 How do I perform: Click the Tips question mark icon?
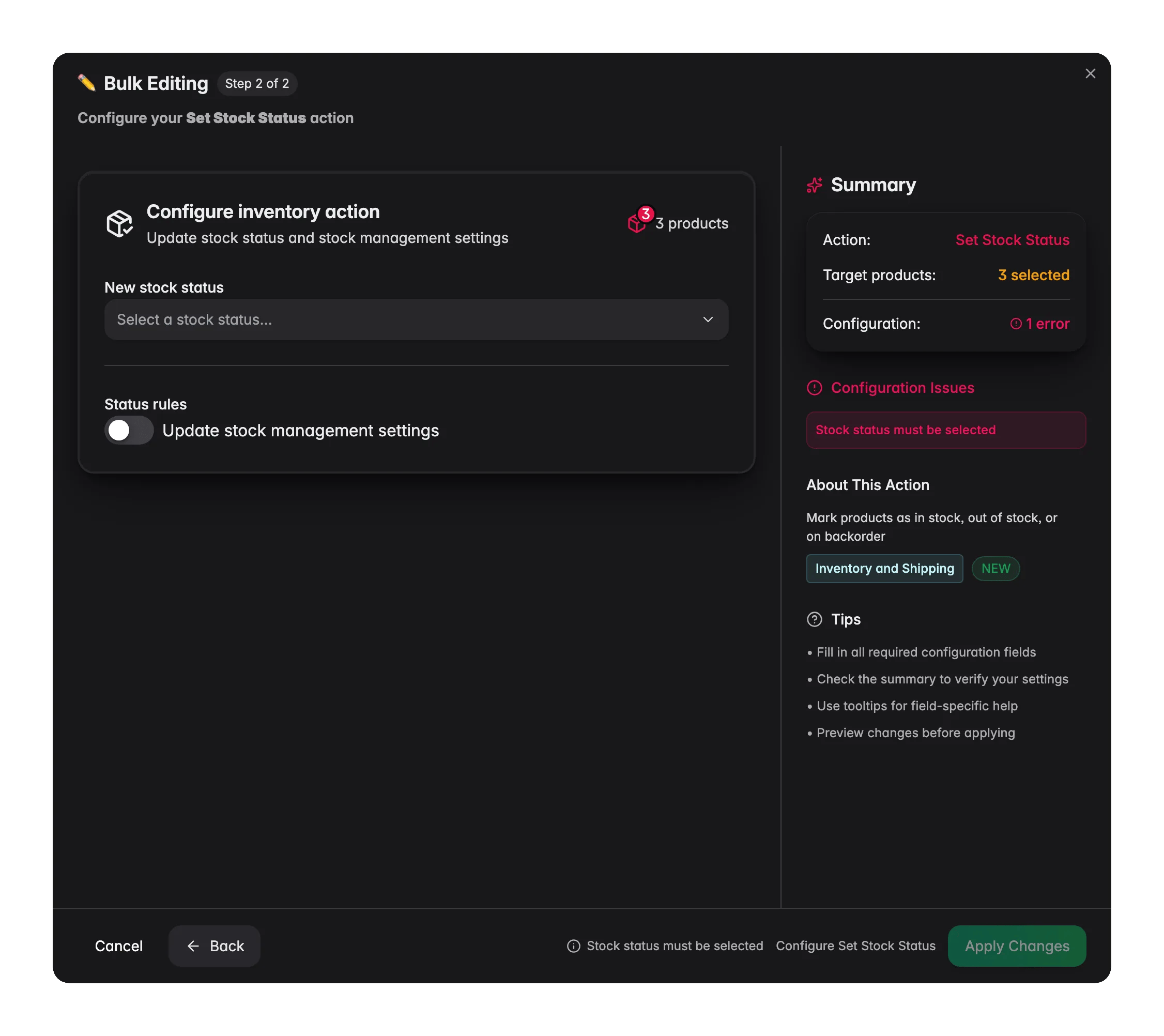pos(815,619)
